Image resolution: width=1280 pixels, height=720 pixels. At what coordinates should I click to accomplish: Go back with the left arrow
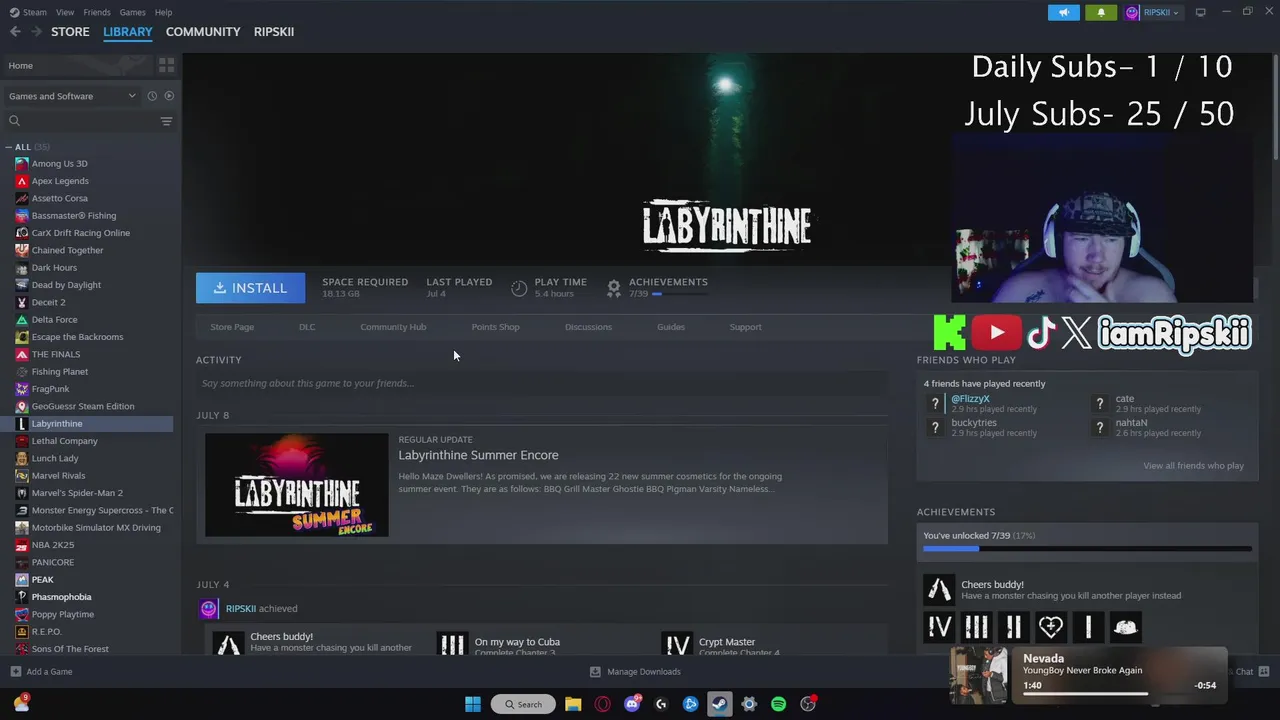(x=15, y=32)
